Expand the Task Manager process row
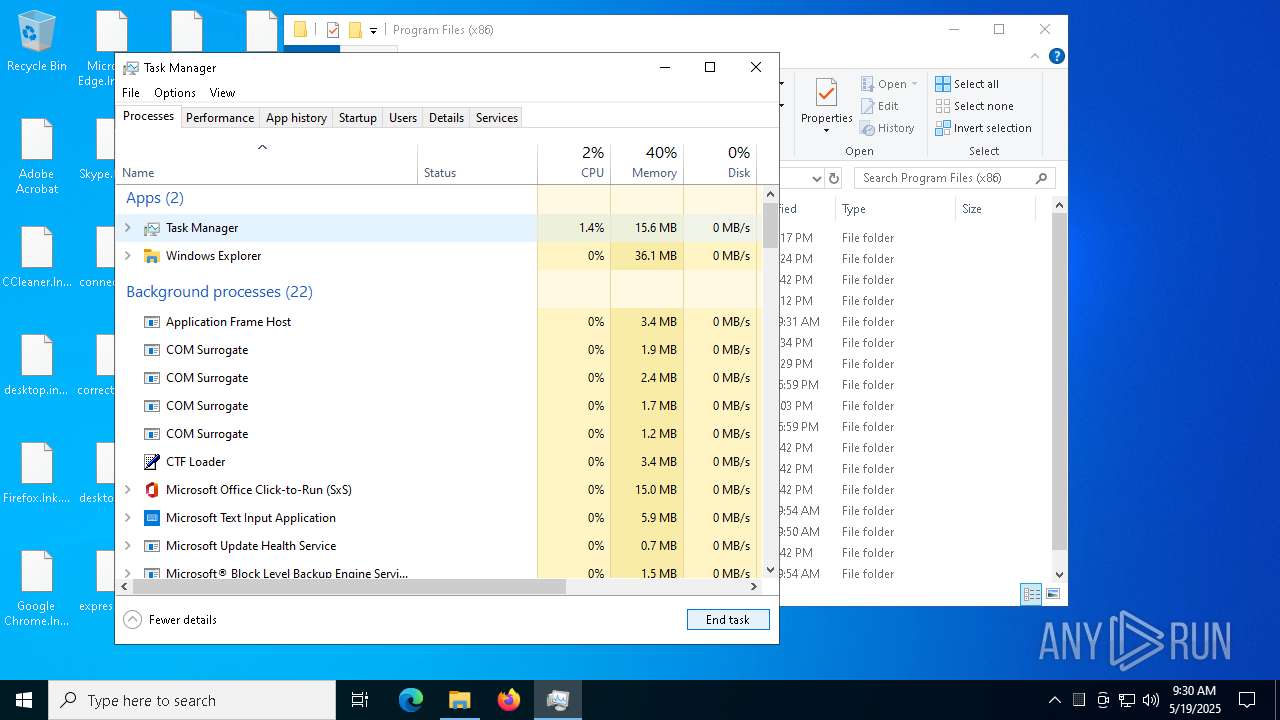 [x=127, y=228]
